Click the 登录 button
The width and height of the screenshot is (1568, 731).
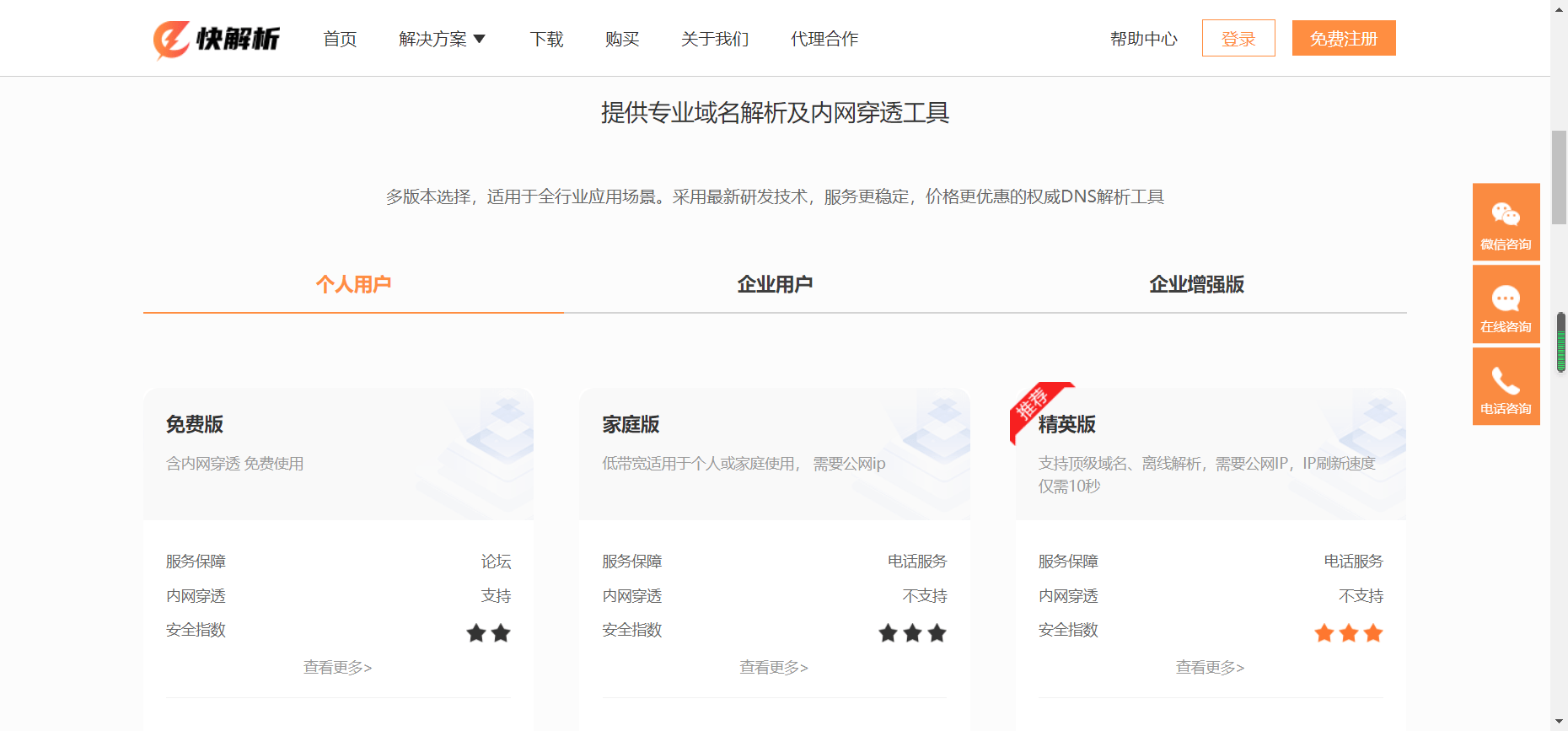pyautogui.click(x=1238, y=38)
